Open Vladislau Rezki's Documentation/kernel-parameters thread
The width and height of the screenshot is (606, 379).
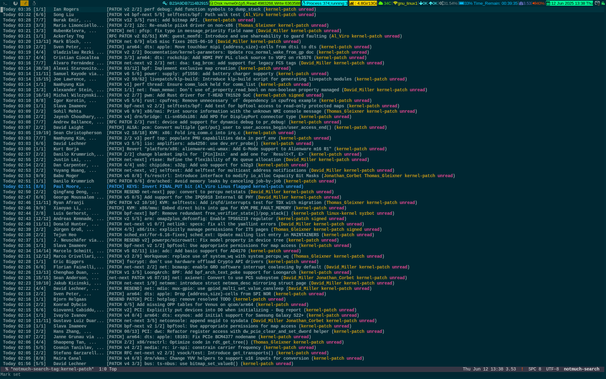pyautogui.click(x=187, y=52)
